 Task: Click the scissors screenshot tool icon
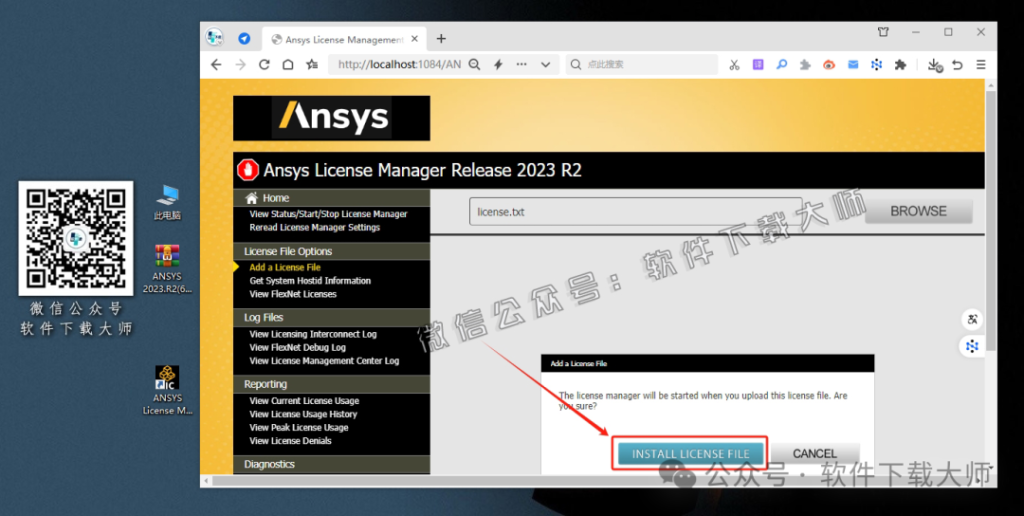click(734, 65)
